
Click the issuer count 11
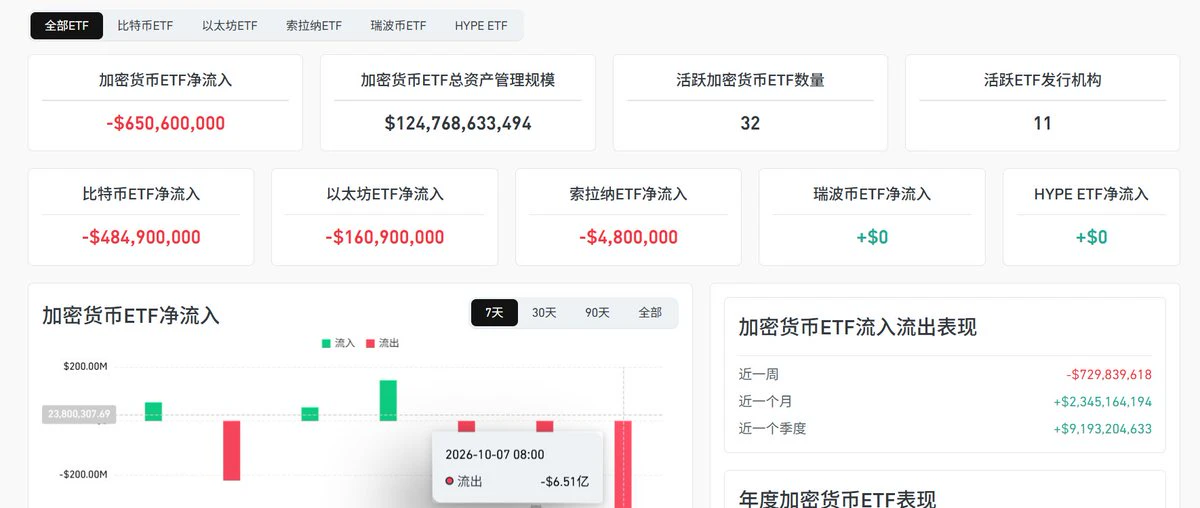click(1042, 123)
